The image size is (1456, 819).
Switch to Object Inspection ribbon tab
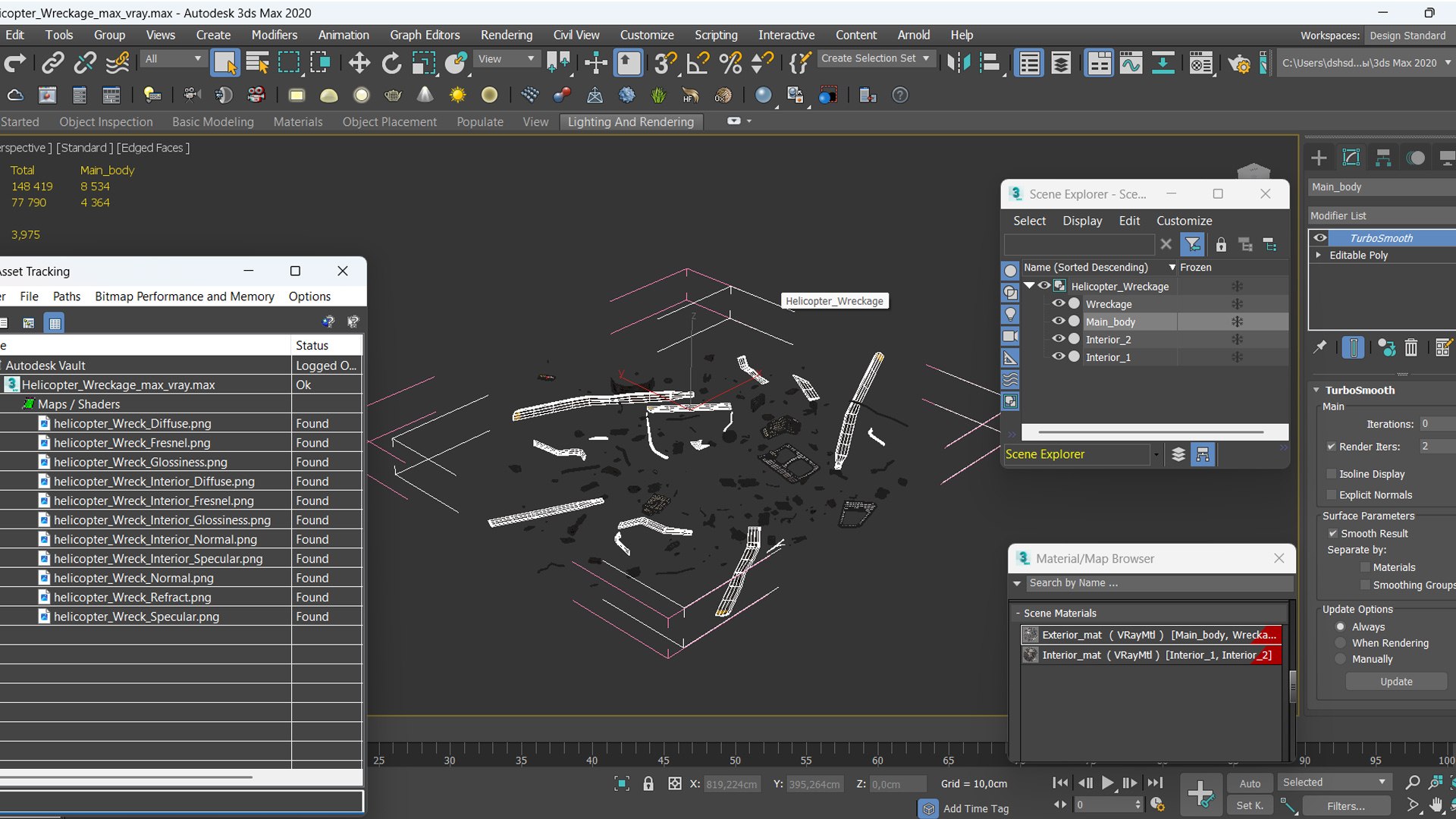coord(105,122)
